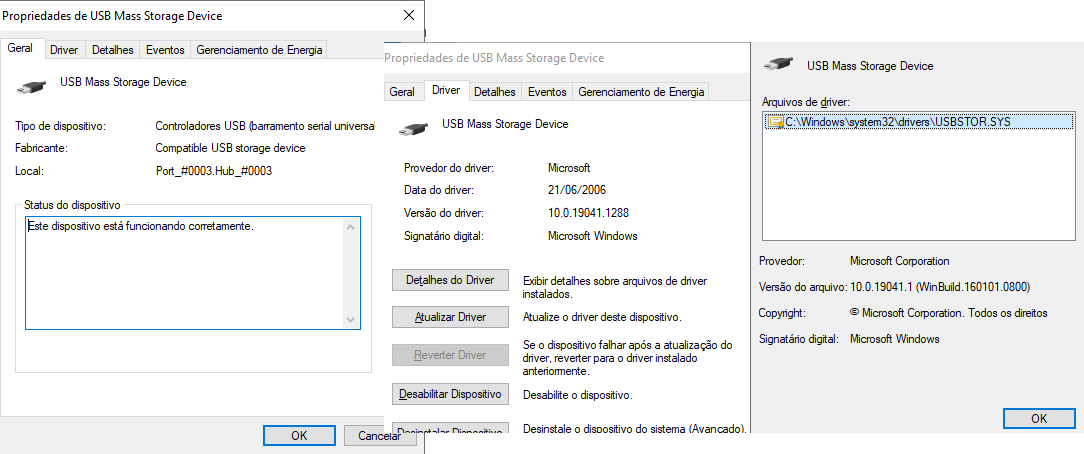Open Eventos tab in middle window
Image resolution: width=1084 pixels, height=454 pixels.
point(547,92)
